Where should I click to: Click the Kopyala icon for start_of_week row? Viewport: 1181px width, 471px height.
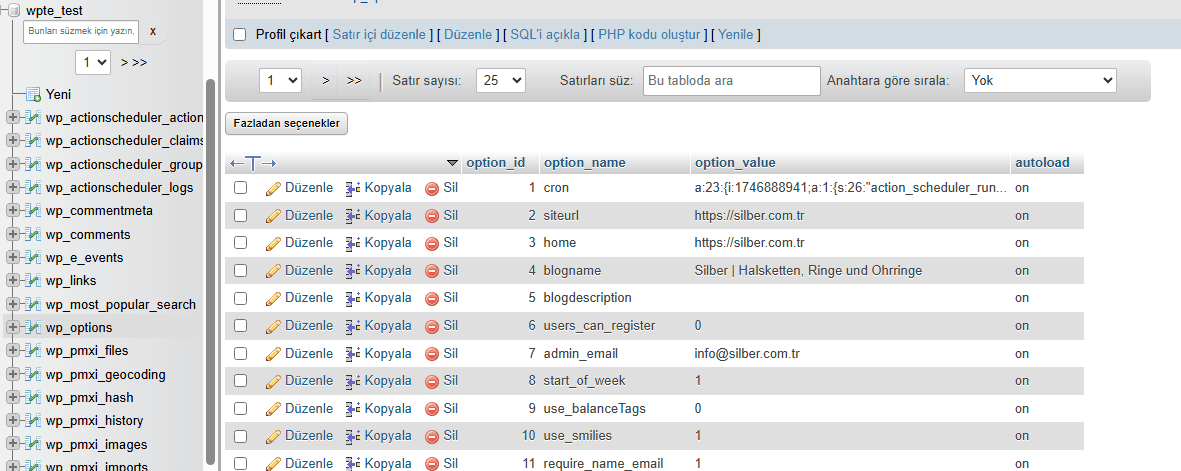[353, 381]
